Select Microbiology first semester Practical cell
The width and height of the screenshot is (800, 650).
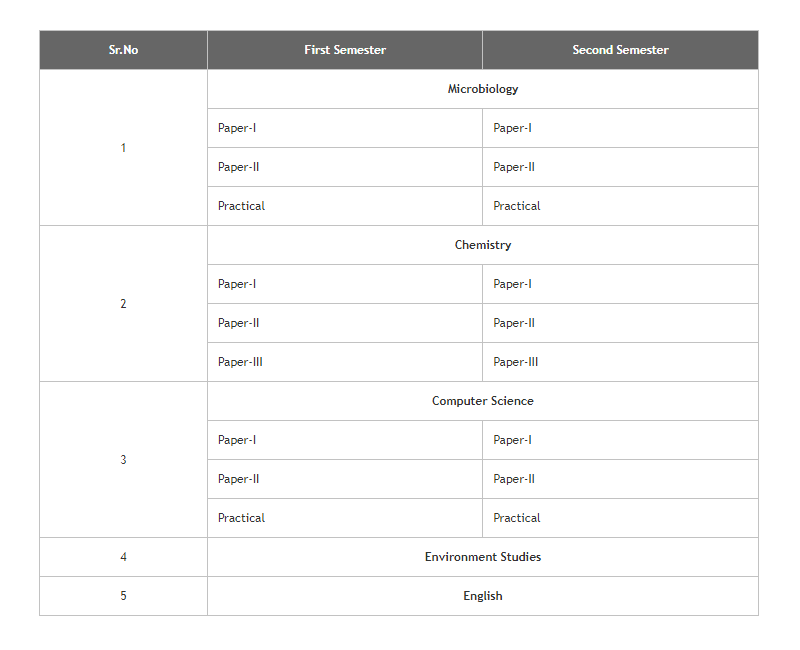pos(241,206)
